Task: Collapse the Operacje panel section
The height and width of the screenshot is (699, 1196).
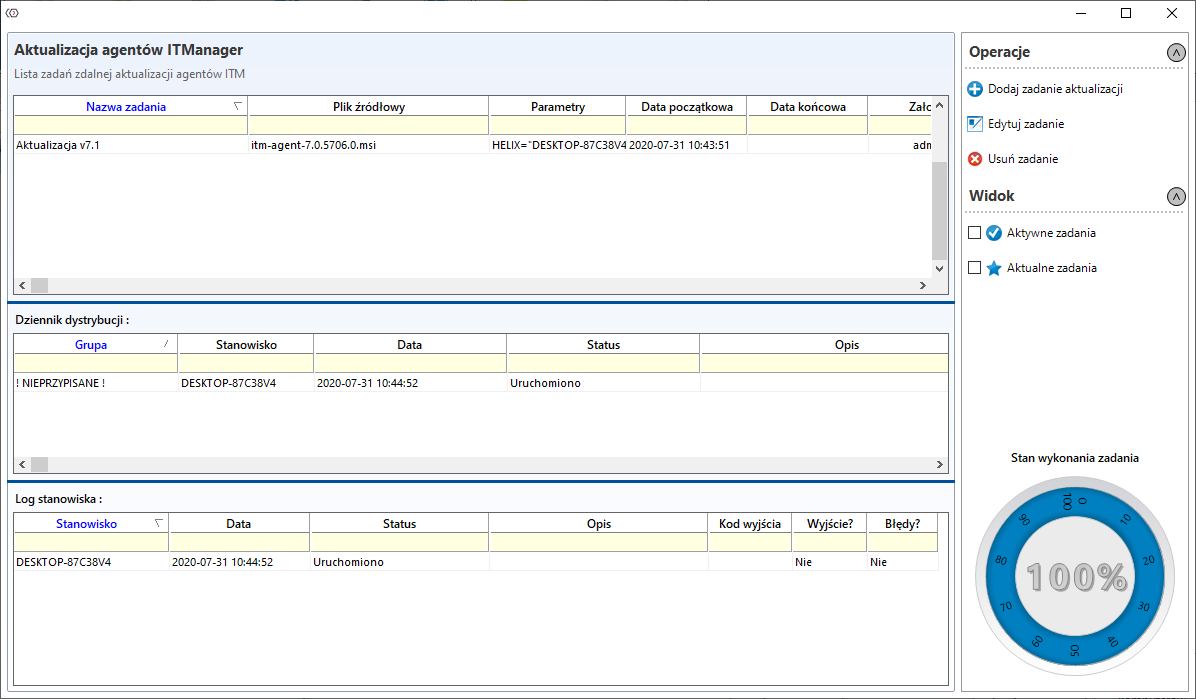Action: (1176, 53)
